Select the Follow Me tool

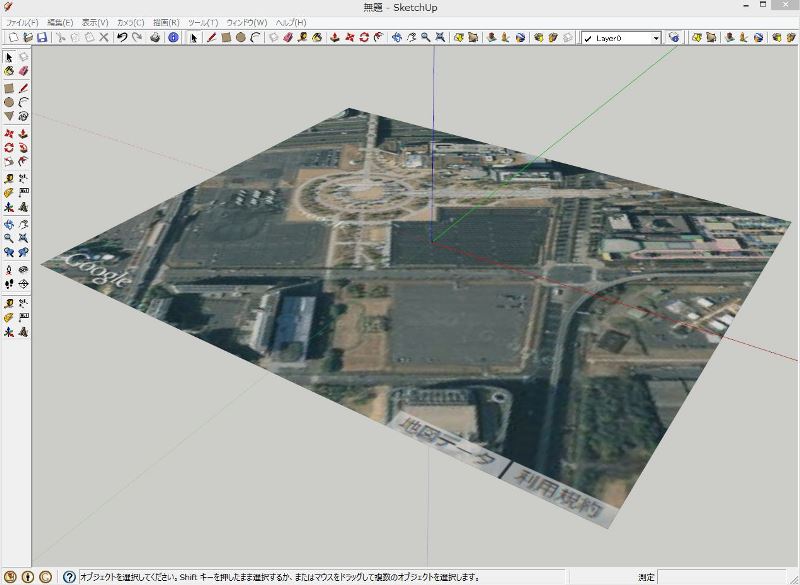pos(23,148)
